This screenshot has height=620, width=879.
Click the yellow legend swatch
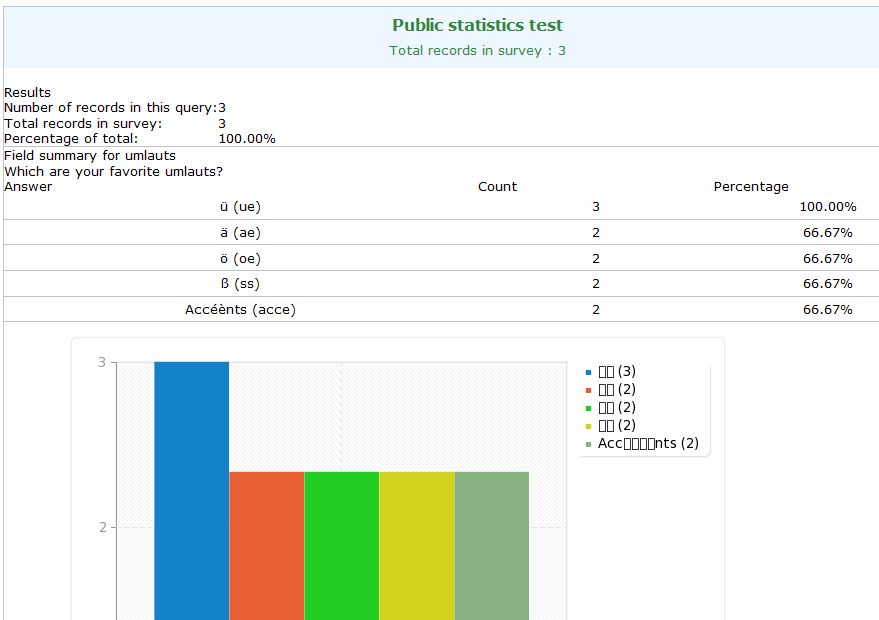[589, 426]
